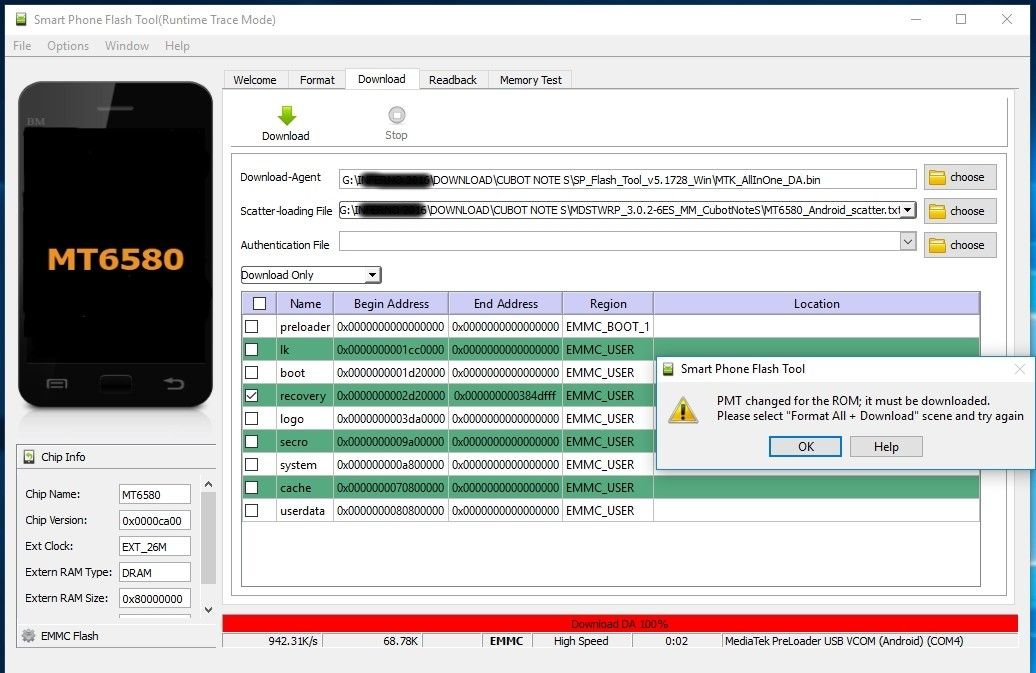1036x673 pixels.
Task: Click the Stop icon
Action: 396,115
